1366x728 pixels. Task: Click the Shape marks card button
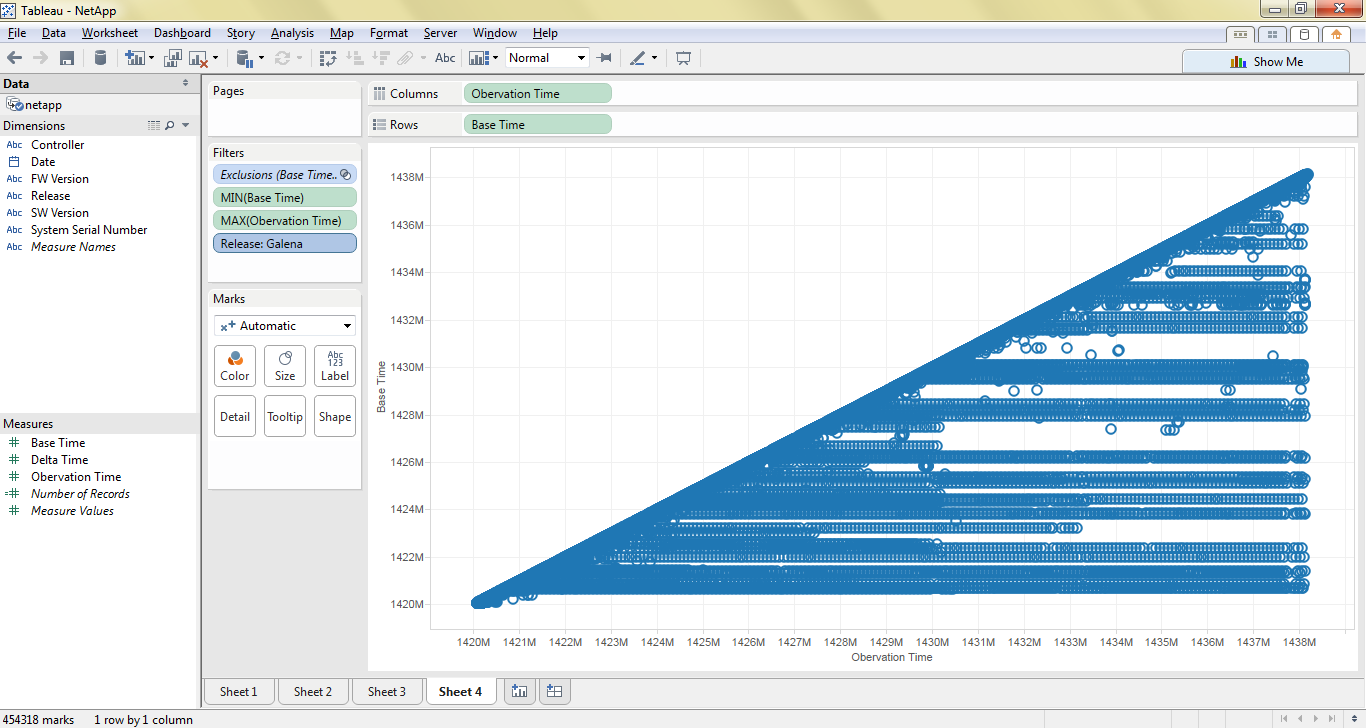click(335, 416)
